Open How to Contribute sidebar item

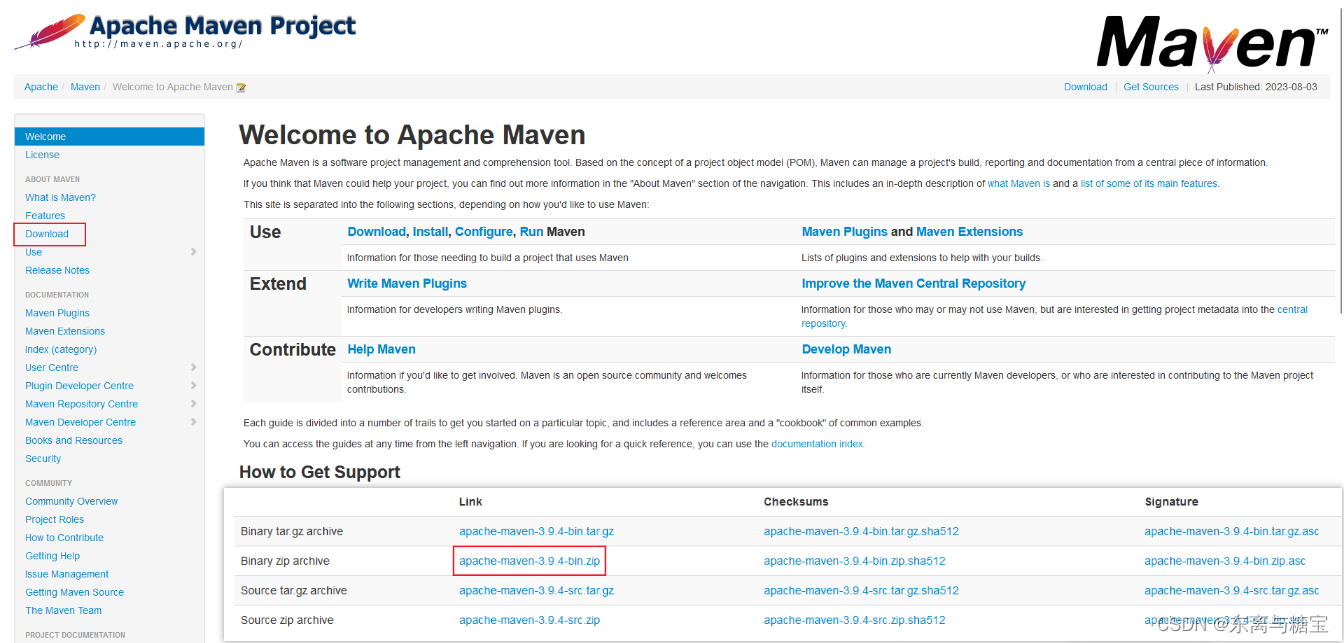(65, 538)
